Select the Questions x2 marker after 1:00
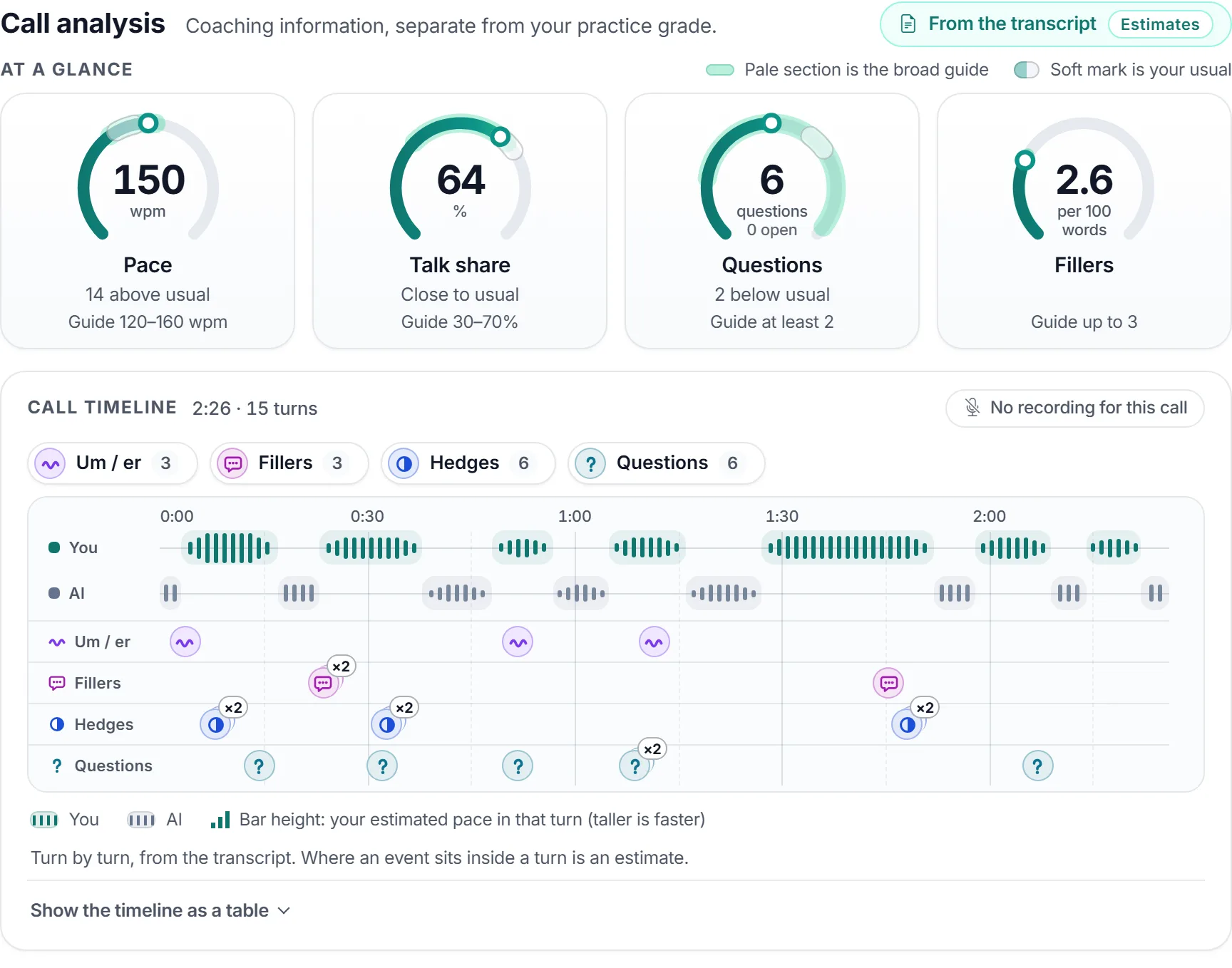 click(635, 766)
